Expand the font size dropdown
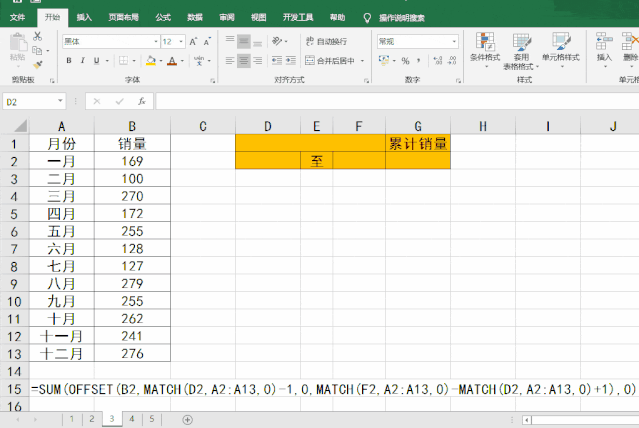Screen dimensions: 639x428 tap(181, 42)
